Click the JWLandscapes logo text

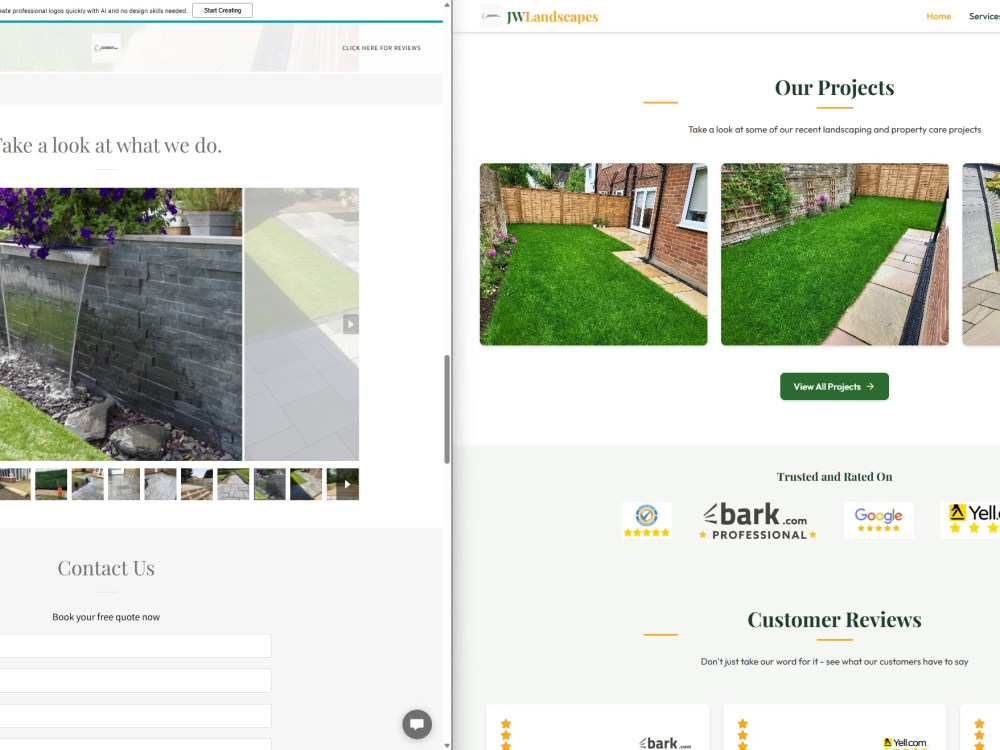[x=552, y=17]
